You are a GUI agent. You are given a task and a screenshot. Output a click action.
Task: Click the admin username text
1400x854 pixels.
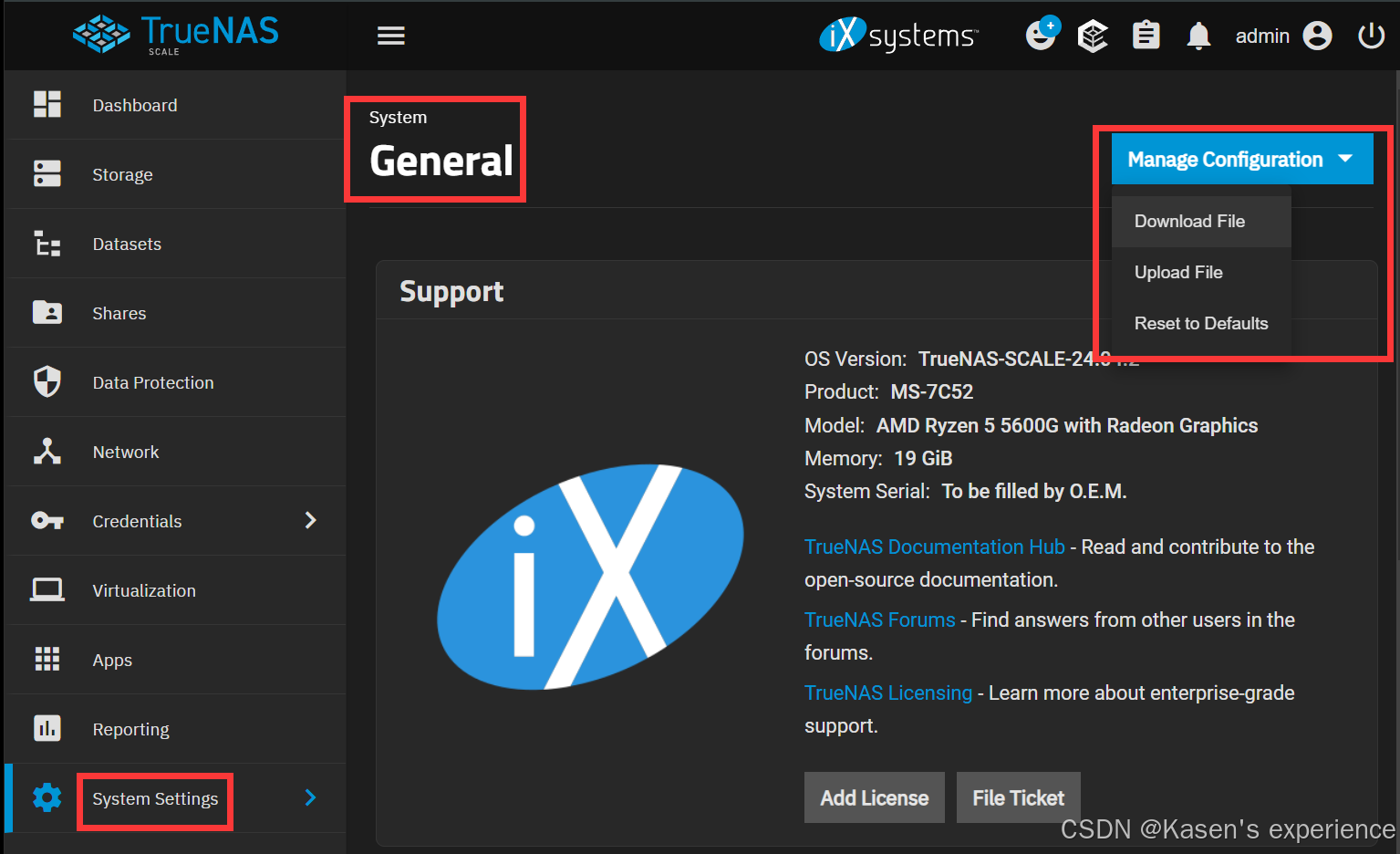tap(1262, 36)
